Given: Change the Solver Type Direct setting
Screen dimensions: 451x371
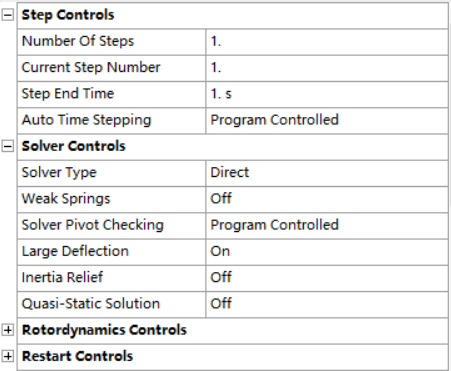Looking at the screenshot, I should coord(327,173).
